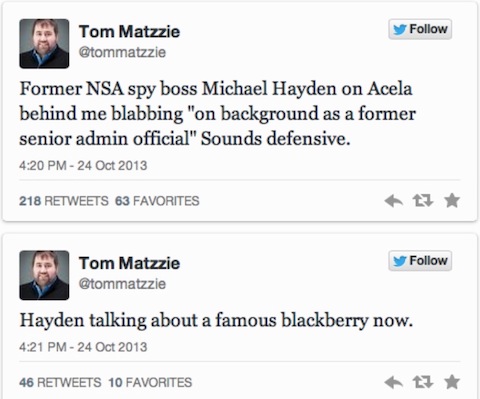Screen dimensions: 480x399
Task: Open Tom Matzzie avatar in first tweet
Action: point(44,44)
